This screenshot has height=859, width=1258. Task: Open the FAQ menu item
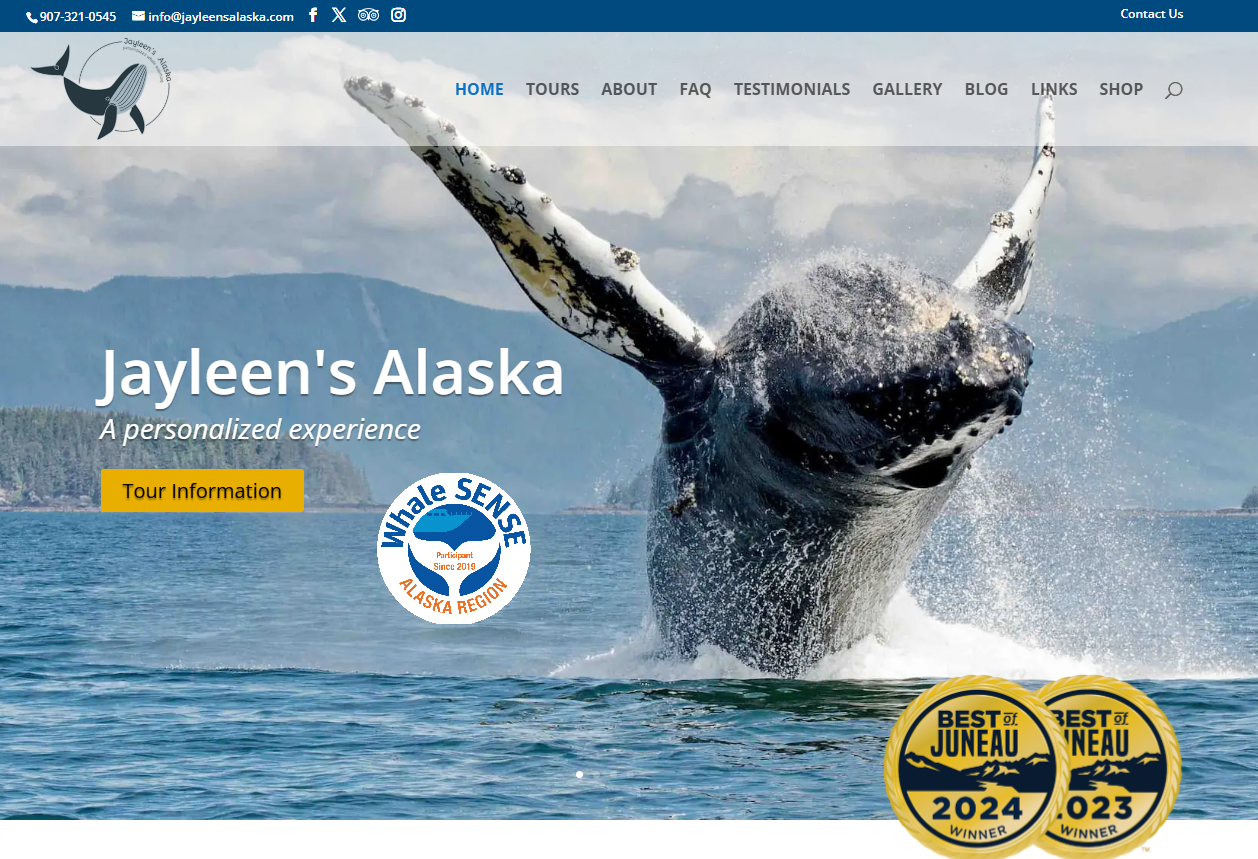[695, 89]
